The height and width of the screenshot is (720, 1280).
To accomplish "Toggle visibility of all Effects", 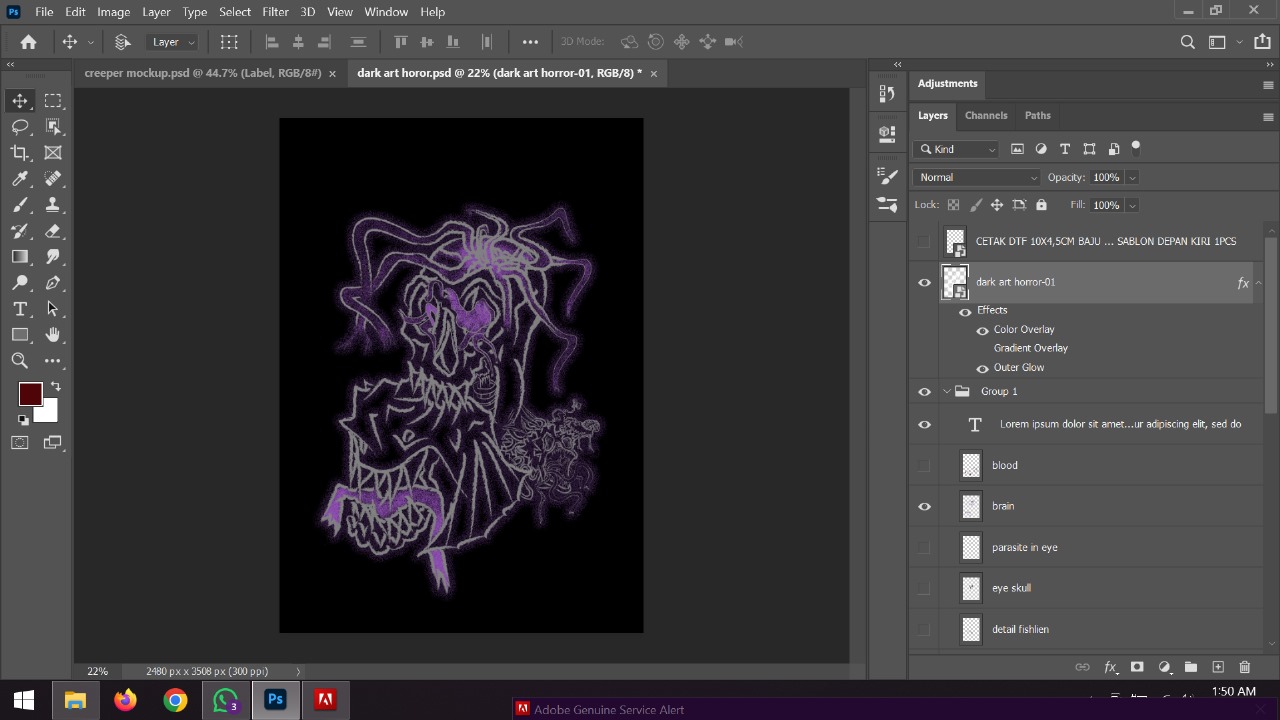I will point(965,311).
